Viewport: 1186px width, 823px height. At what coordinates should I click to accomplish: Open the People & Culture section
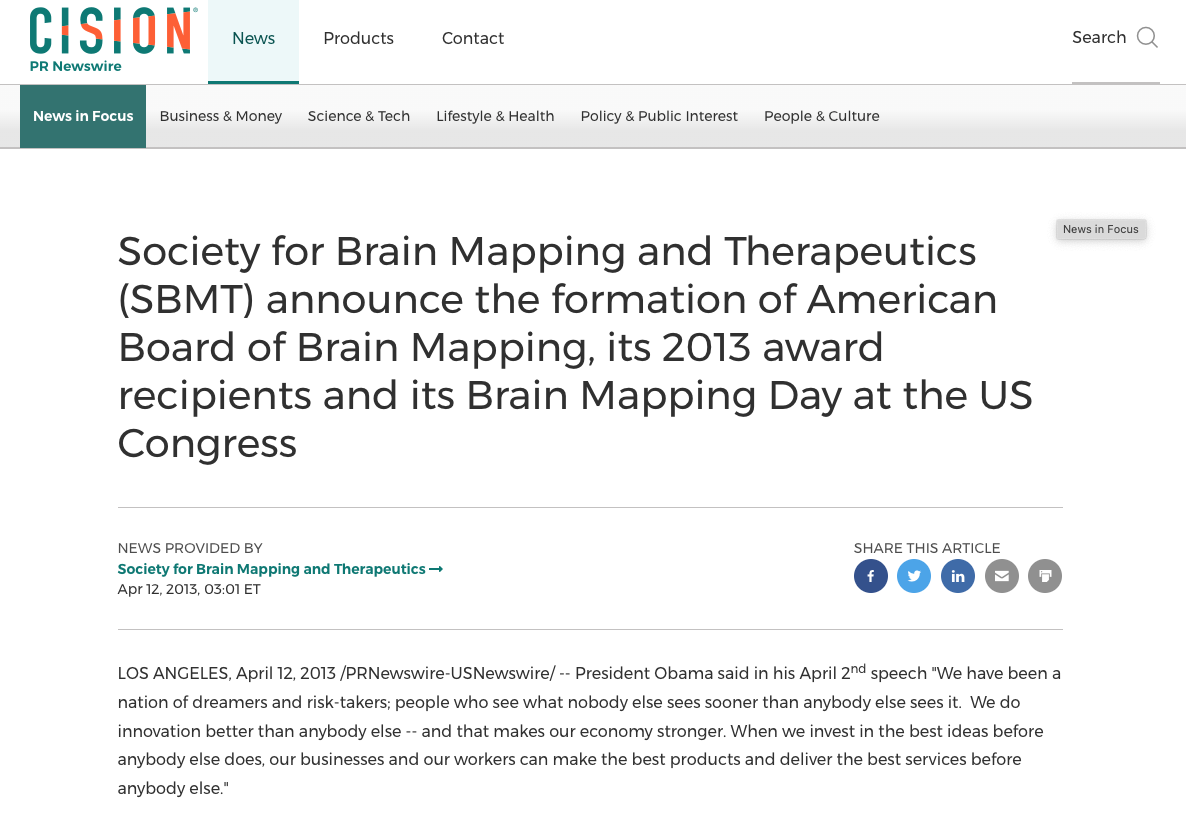click(x=821, y=116)
